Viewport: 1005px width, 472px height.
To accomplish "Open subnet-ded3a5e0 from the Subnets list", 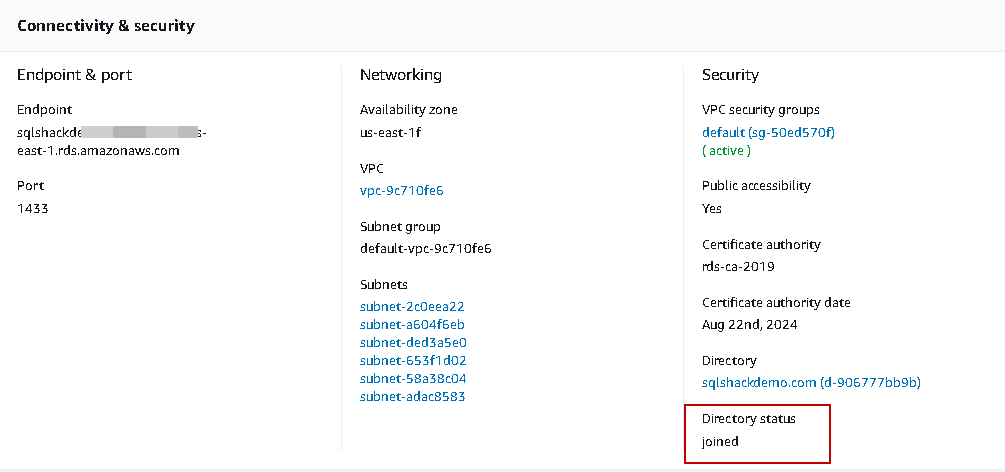I will coord(413,343).
